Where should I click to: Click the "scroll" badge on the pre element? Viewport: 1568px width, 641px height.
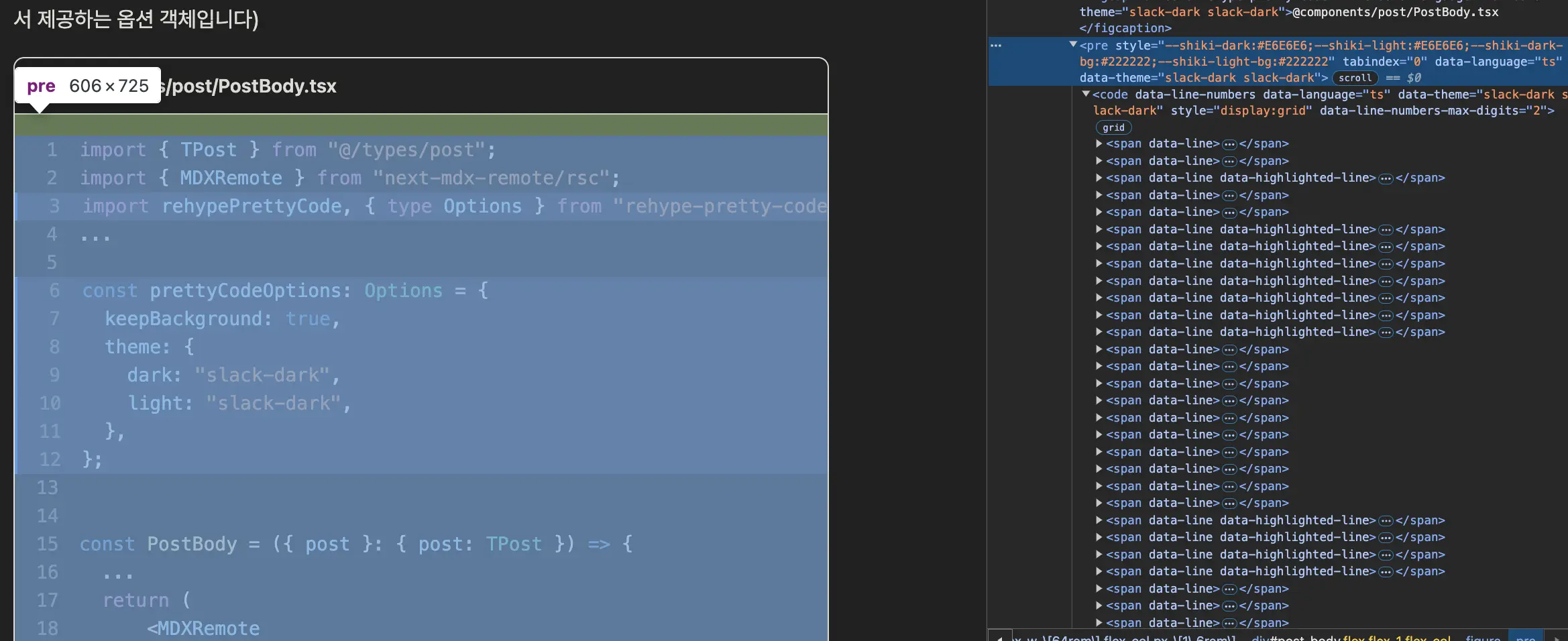[1355, 78]
